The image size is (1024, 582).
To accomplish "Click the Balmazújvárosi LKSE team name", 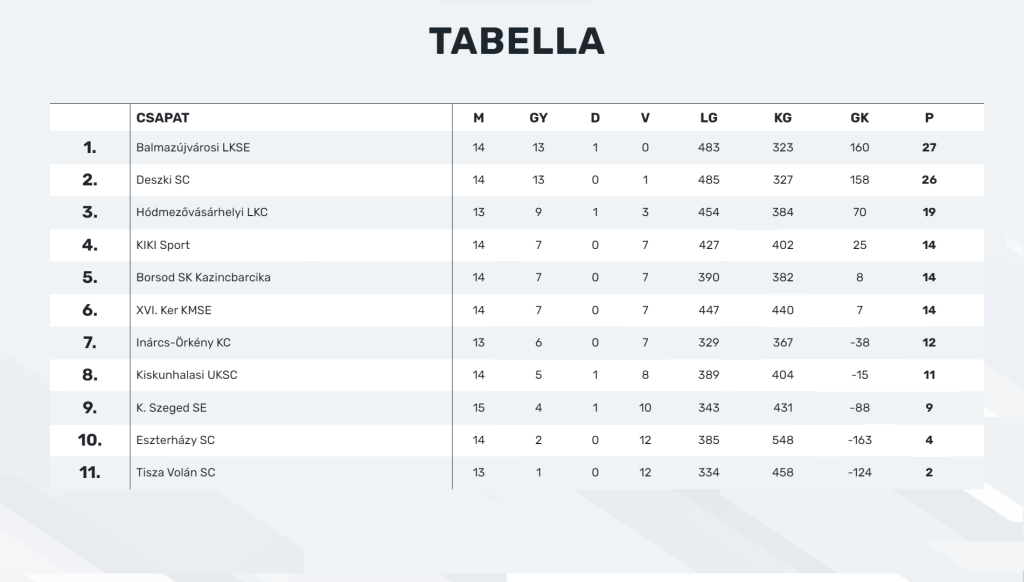I will 193,147.
